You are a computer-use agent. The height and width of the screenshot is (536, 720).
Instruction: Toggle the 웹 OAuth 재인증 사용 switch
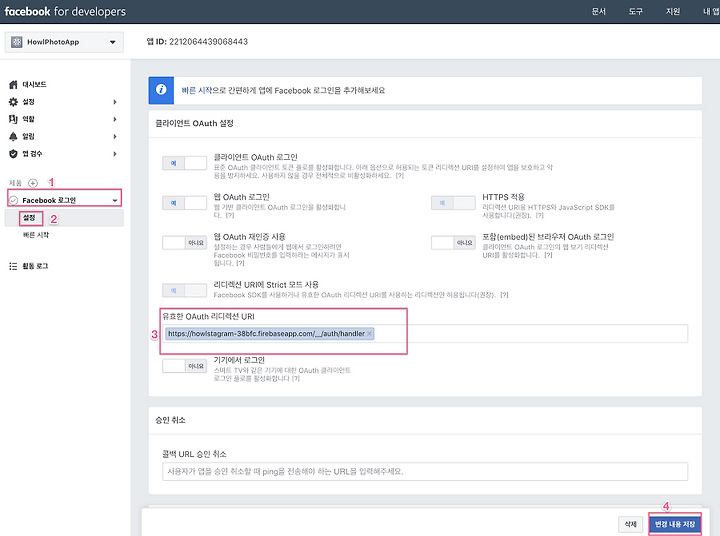tap(185, 243)
